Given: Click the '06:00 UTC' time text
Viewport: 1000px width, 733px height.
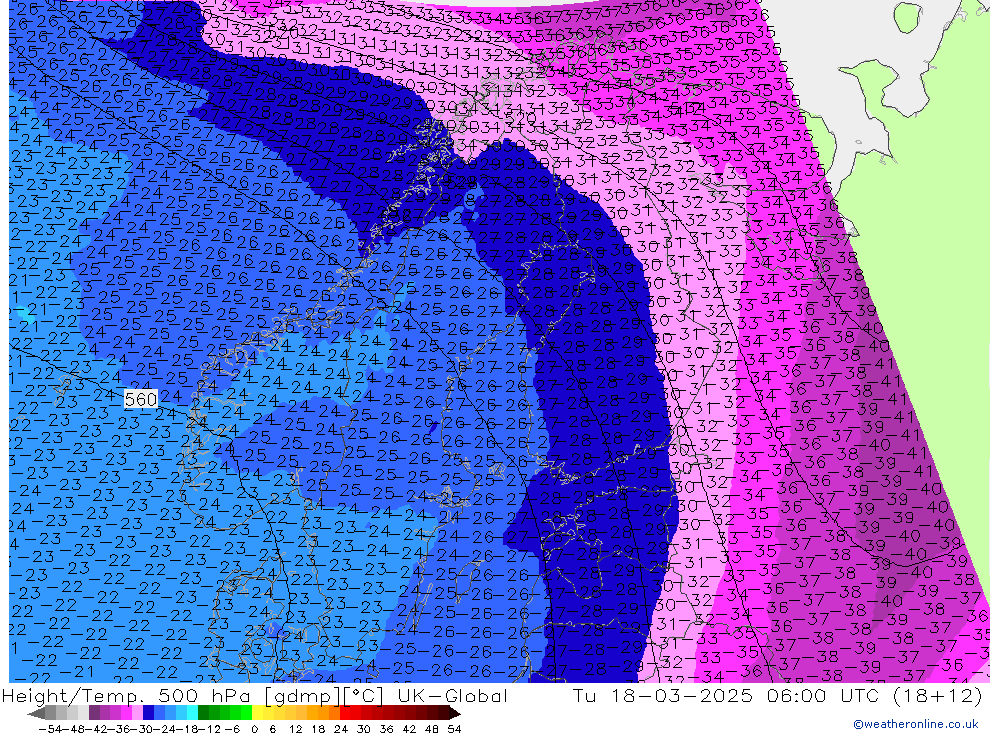Looking at the screenshot, I should click(825, 695).
